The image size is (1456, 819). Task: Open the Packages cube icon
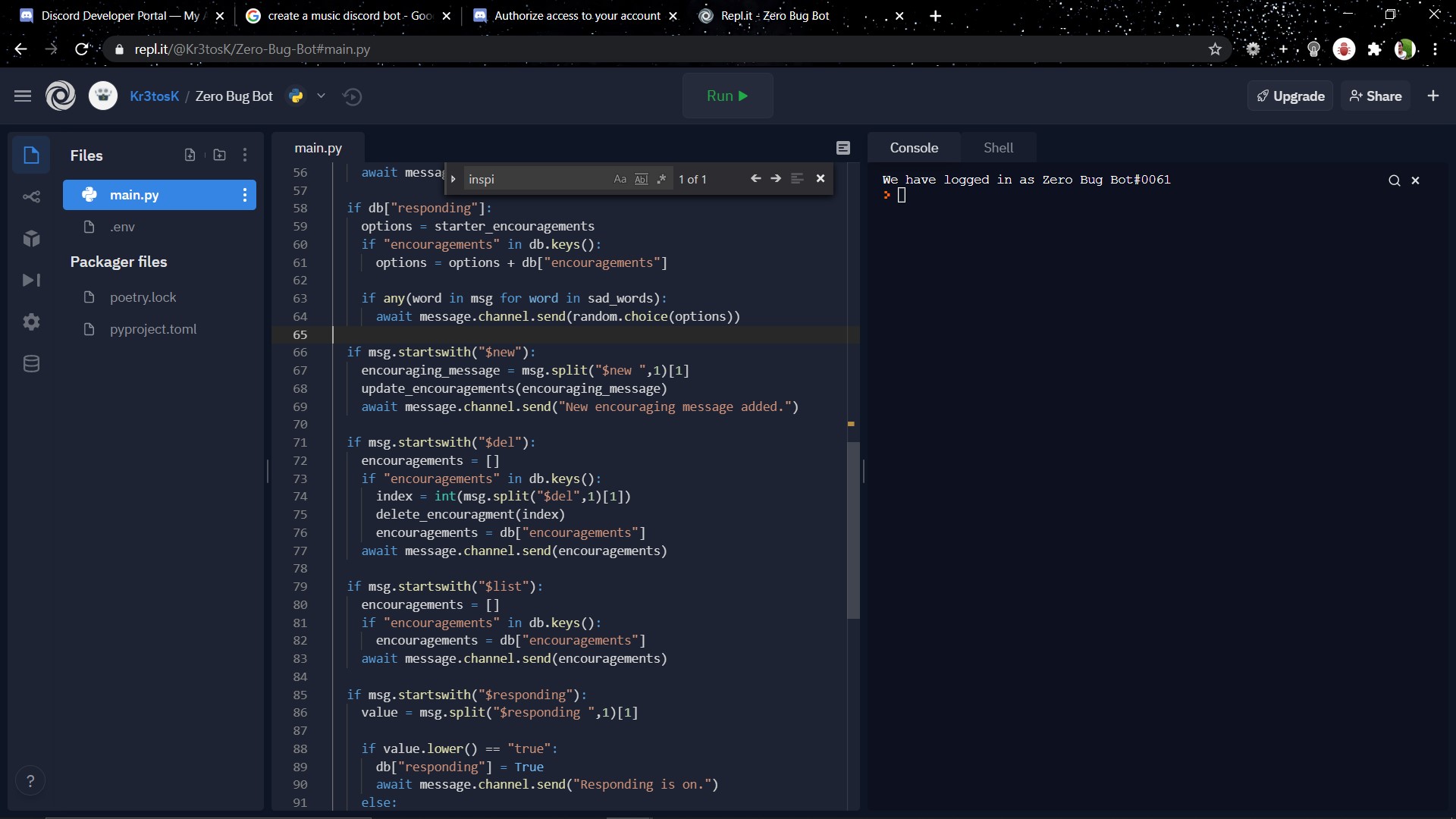(31, 239)
